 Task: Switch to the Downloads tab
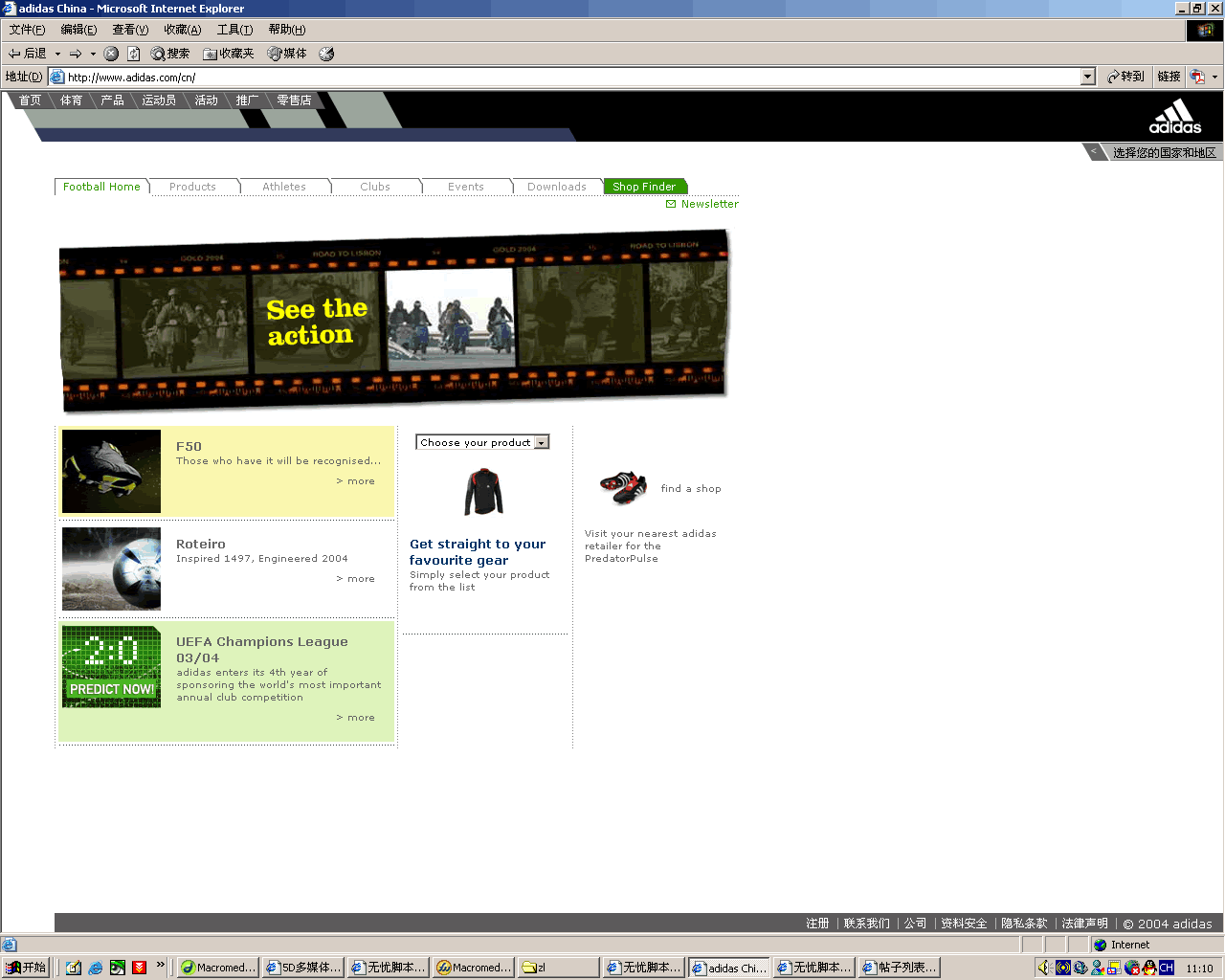pyautogui.click(x=557, y=187)
